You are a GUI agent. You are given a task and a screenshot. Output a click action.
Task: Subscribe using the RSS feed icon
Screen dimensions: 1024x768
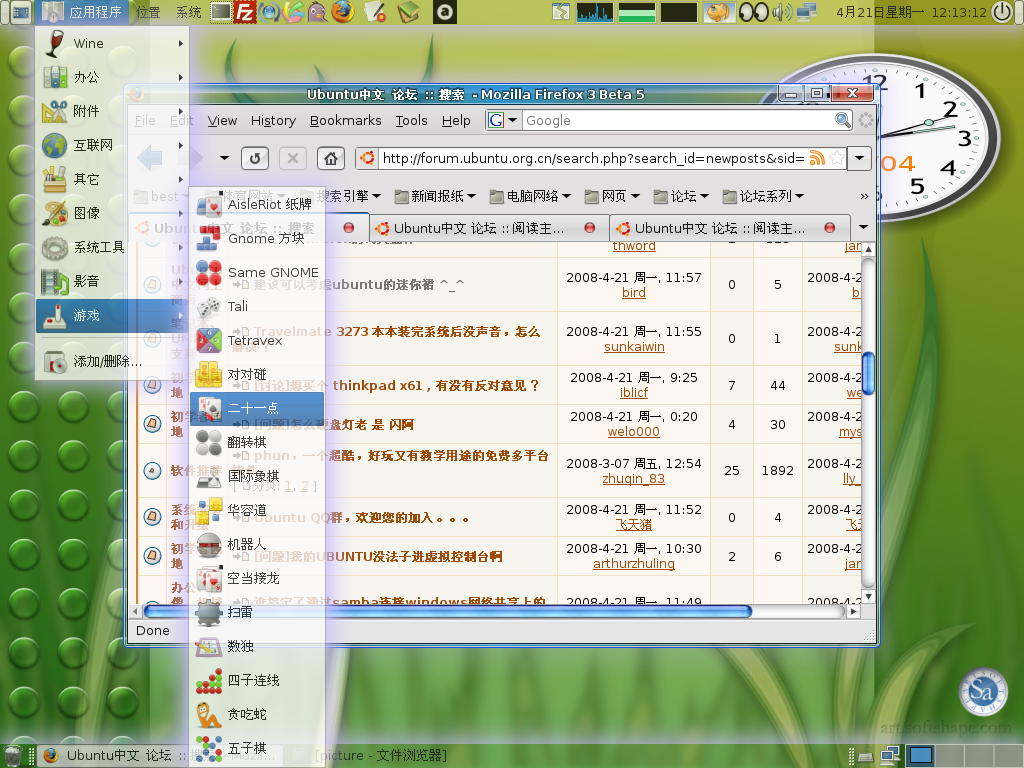817,158
